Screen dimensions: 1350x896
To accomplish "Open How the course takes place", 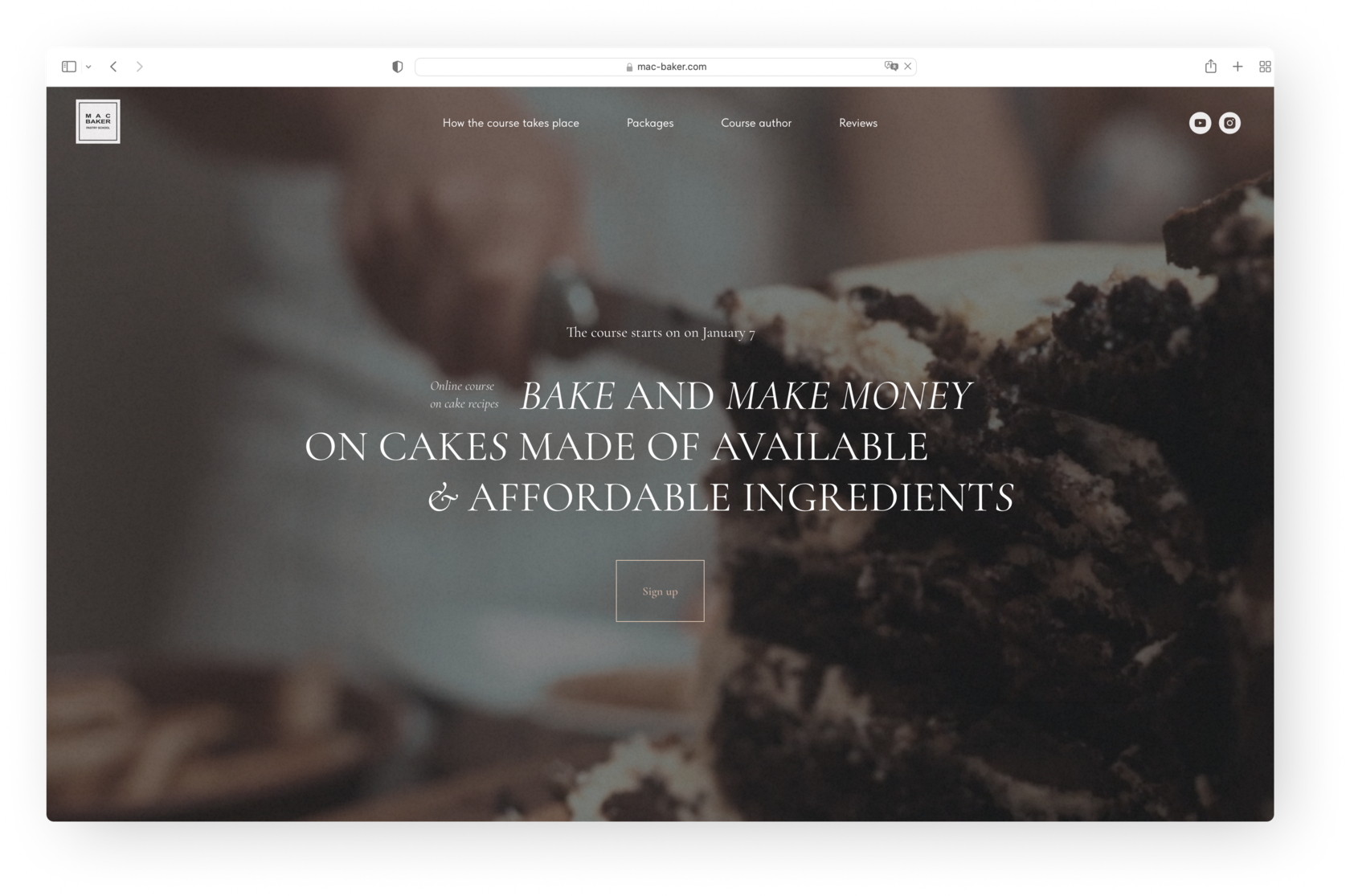I will (x=510, y=123).
